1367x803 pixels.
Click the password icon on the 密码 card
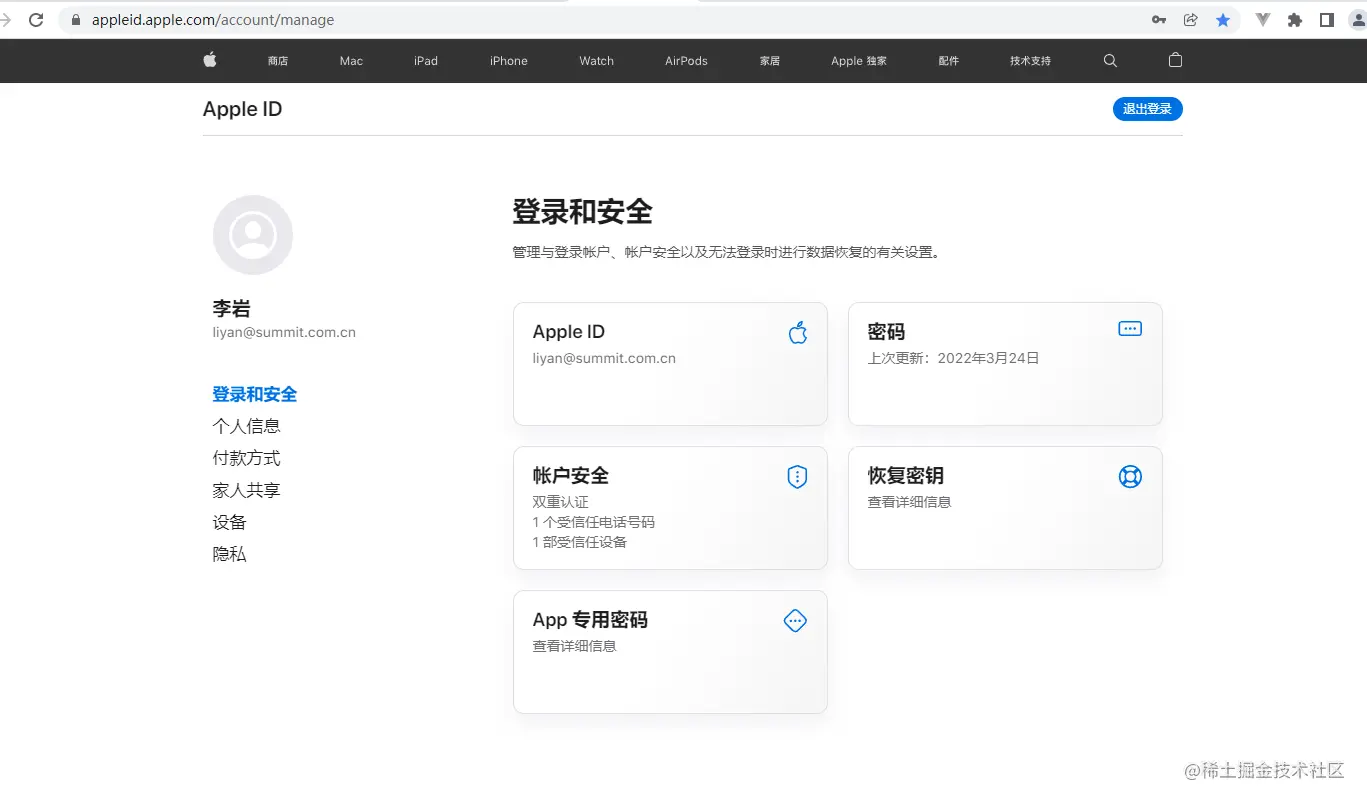pyautogui.click(x=1129, y=327)
